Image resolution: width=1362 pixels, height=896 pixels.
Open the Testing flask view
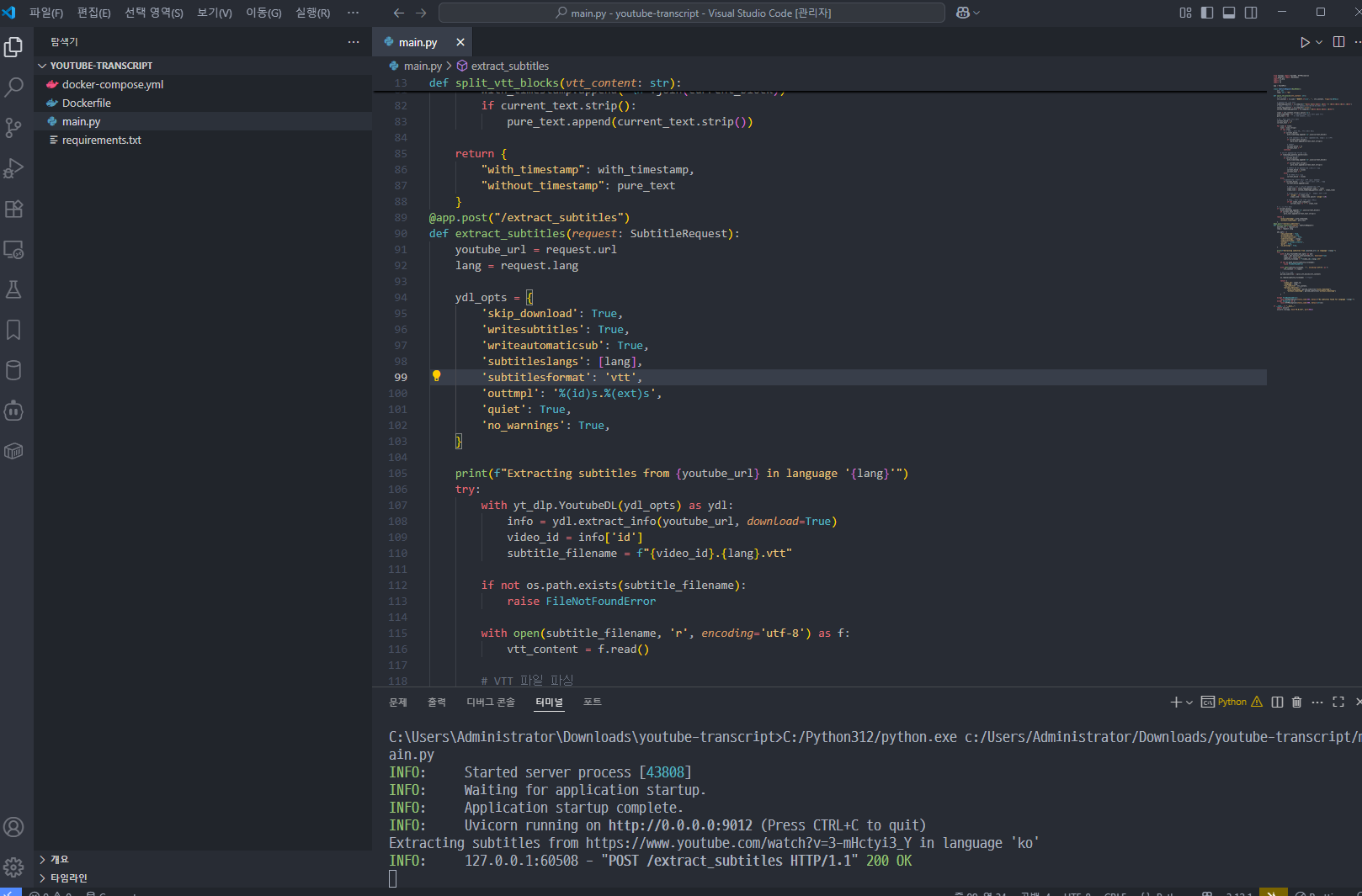coord(13,289)
